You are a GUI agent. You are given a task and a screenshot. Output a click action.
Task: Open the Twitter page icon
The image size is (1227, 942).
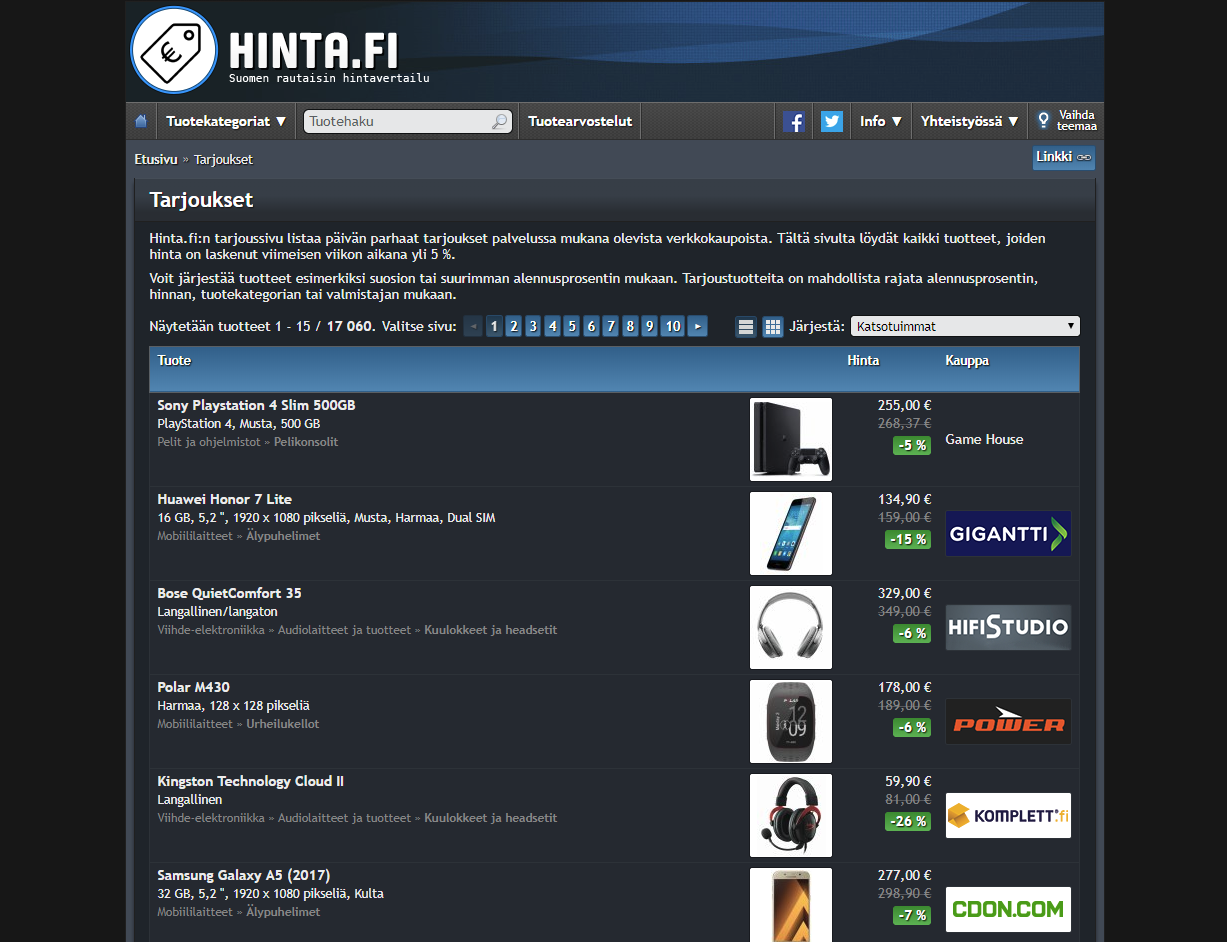832,121
